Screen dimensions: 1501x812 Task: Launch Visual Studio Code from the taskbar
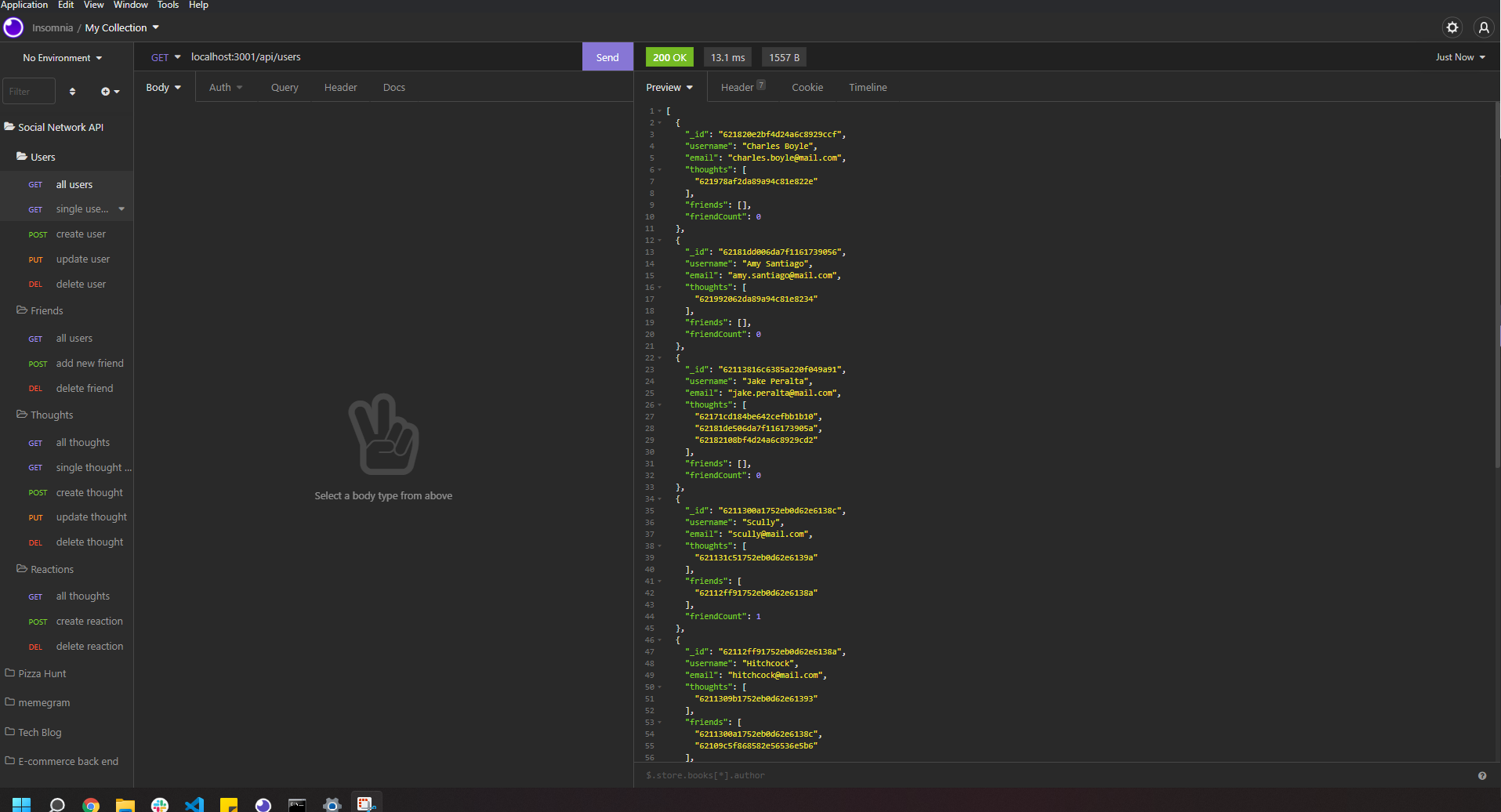coord(194,804)
